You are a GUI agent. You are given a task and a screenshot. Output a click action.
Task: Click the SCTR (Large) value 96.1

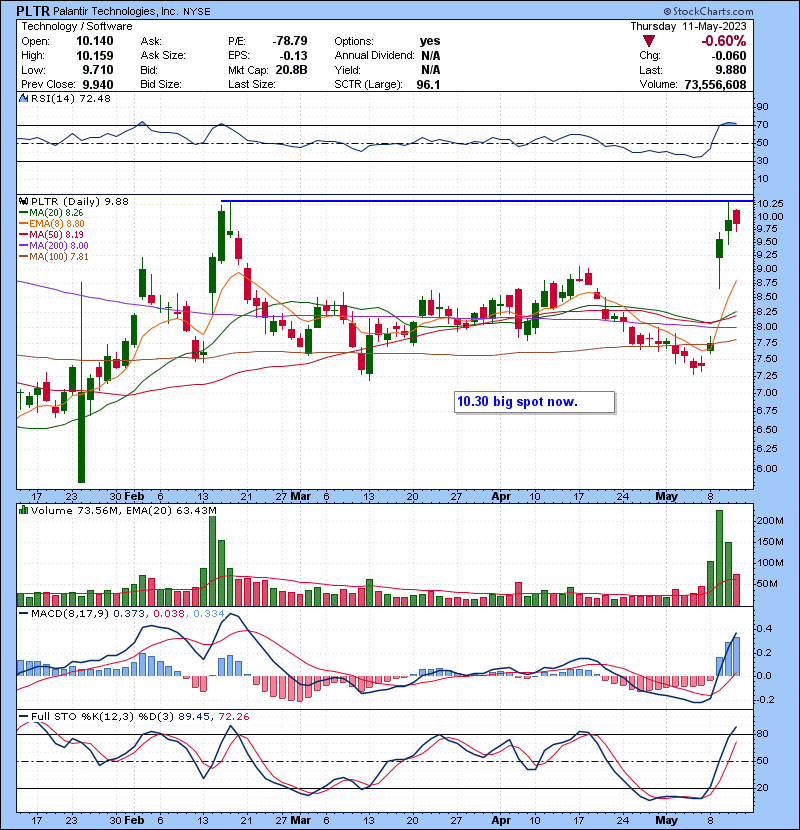tap(428, 85)
